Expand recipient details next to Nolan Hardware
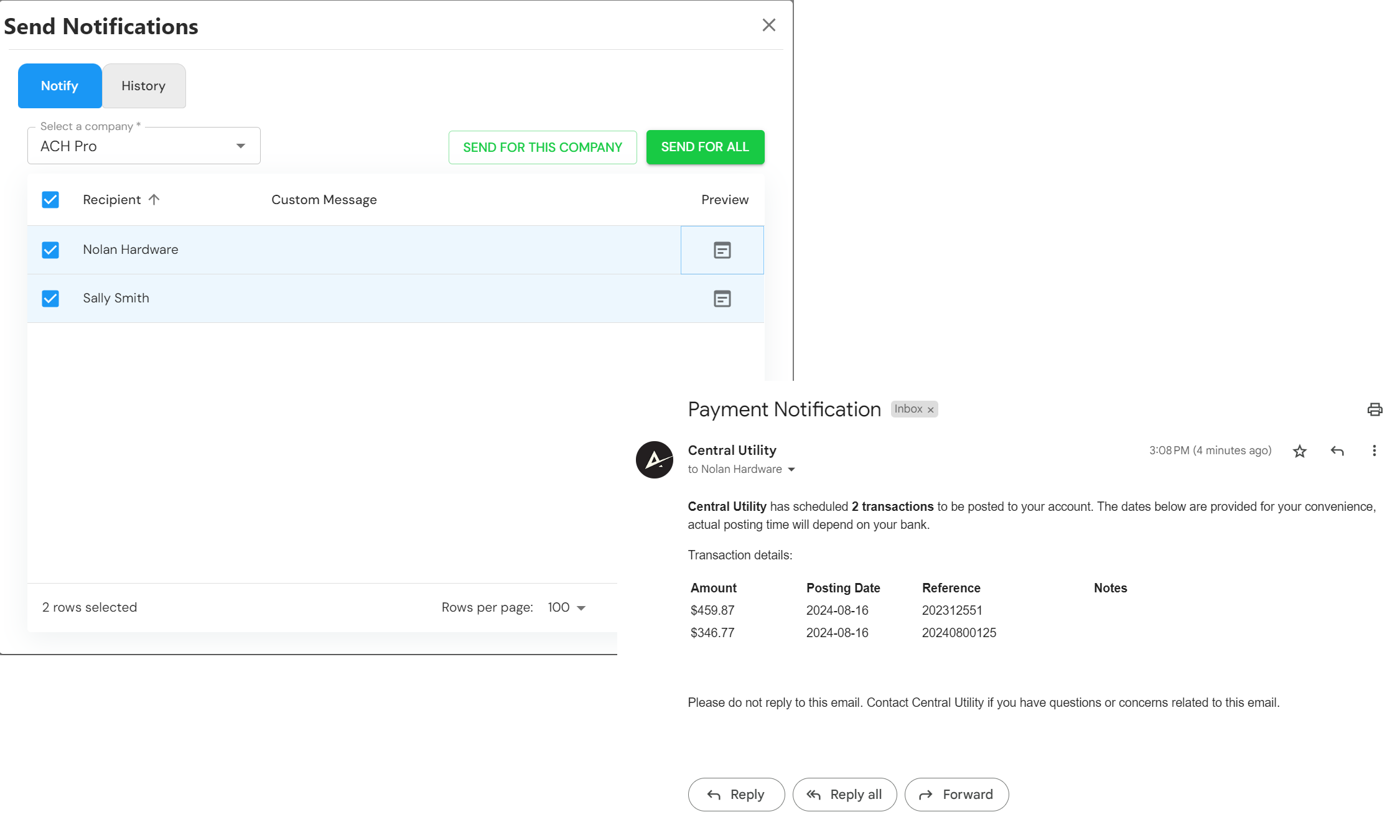This screenshot has width=1400, height=840. click(x=791, y=470)
